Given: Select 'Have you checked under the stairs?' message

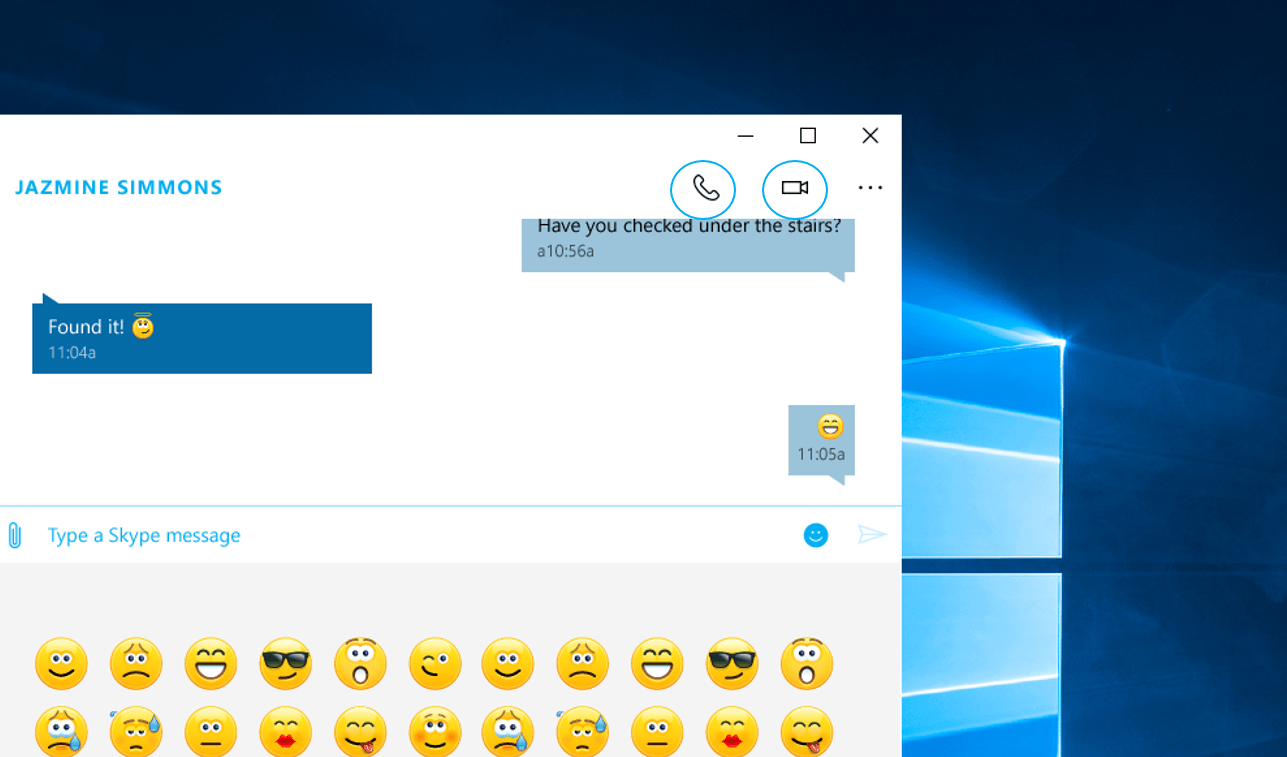Looking at the screenshot, I should pyautogui.click(x=688, y=240).
